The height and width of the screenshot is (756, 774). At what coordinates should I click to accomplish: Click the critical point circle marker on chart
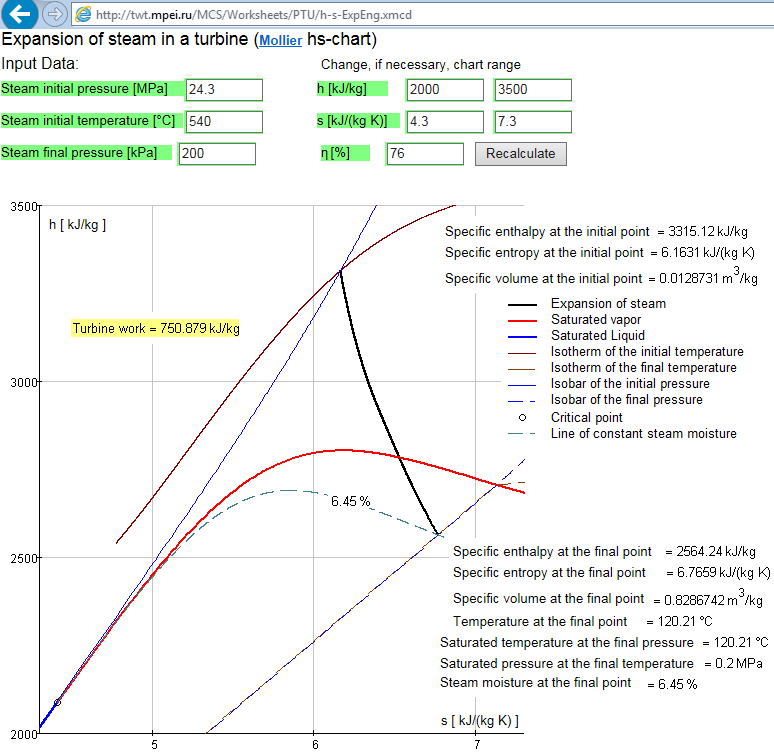[x=57, y=702]
